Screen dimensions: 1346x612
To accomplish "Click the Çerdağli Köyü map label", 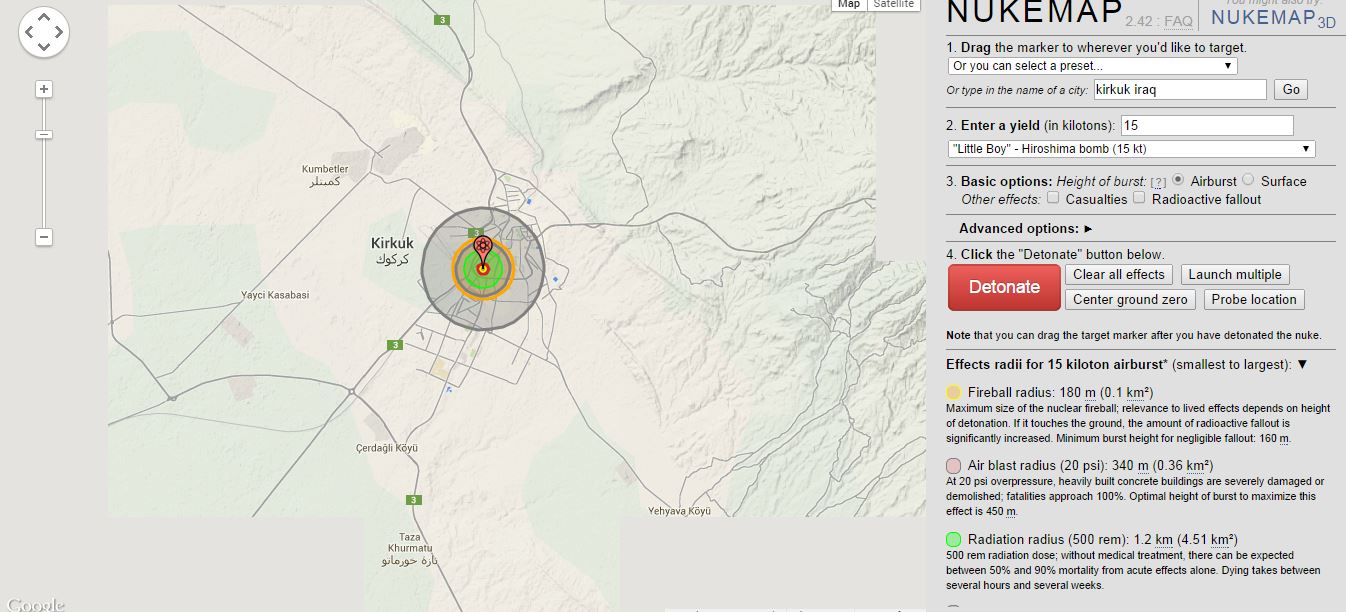I will tap(385, 448).
